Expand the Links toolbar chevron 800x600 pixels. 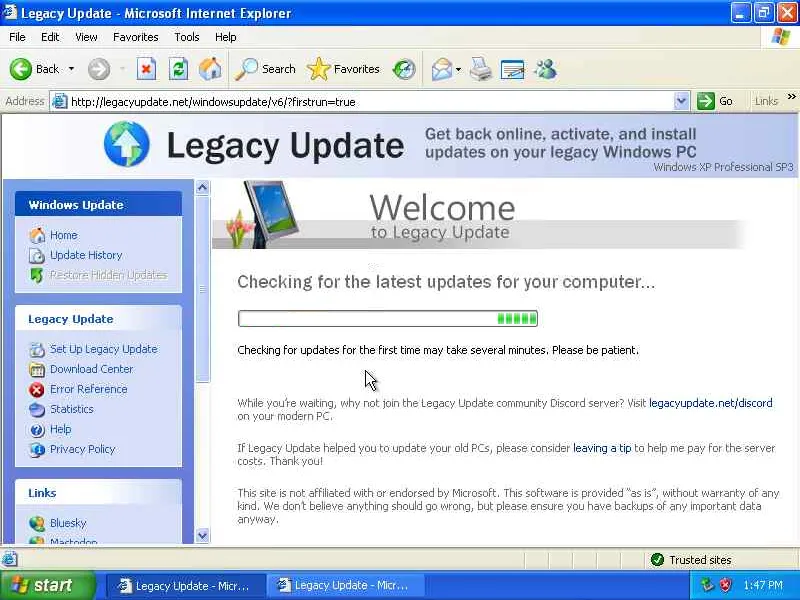tap(791, 96)
